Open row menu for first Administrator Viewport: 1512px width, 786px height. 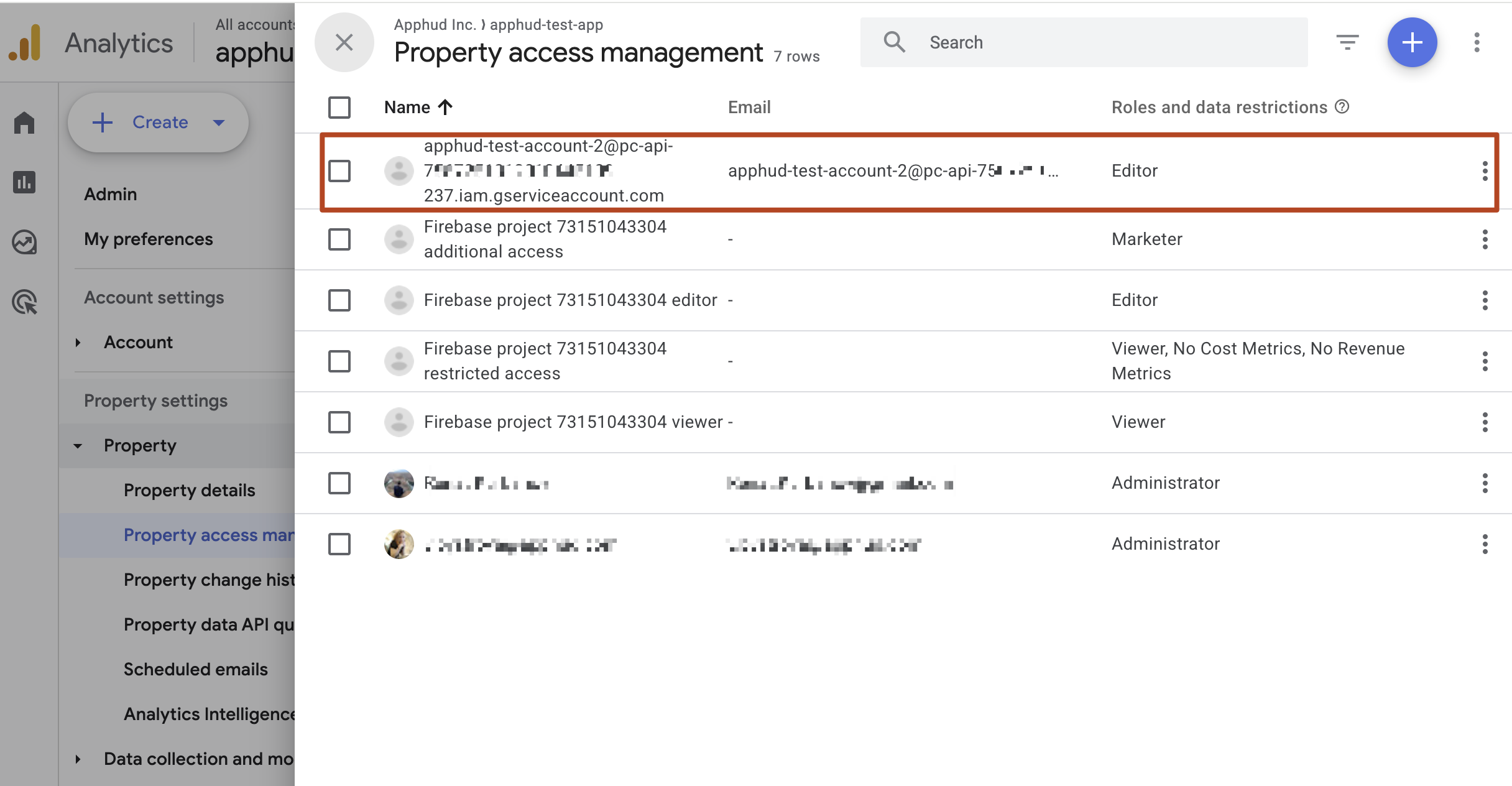click(x=1485, y=483)
